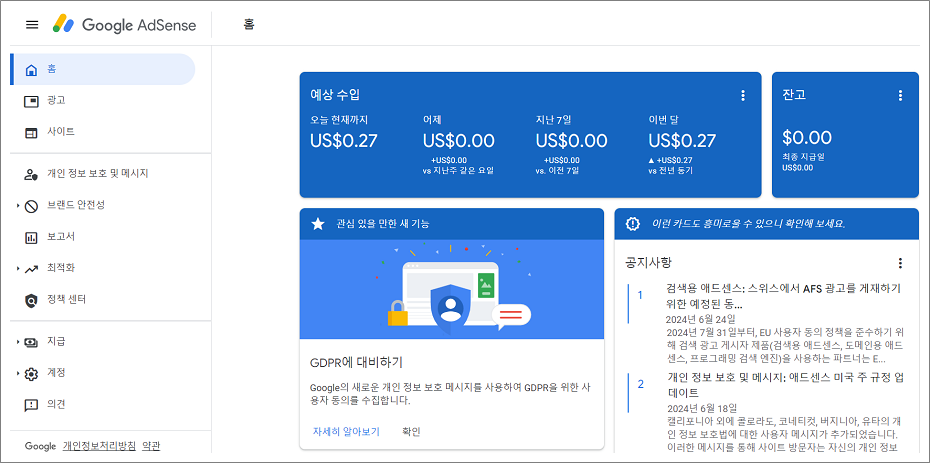Open the hamburger main menu
Screen dimensions: 930x463
click(32, 24)
